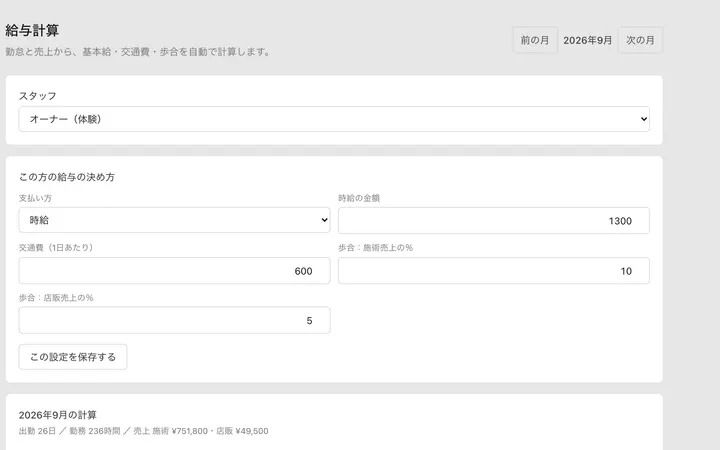Go to the previous month (前の月)
The image size is (720, 450).
[535, 40]
